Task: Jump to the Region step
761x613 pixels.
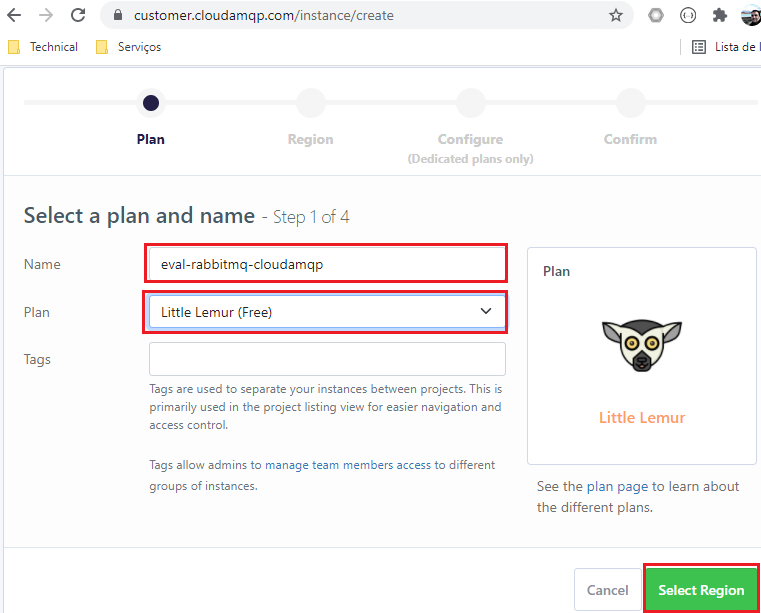Action: 311,103
